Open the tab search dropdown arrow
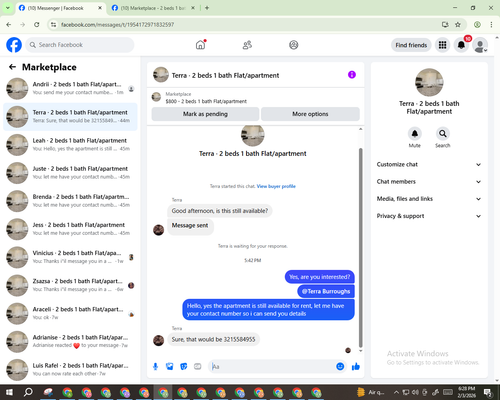The height and width of the screenshot is (400, 500). coord(8,8)
